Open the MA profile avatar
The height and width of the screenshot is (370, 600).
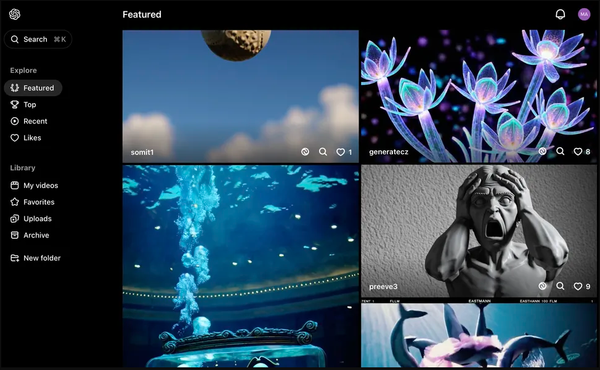click(584, 15)
